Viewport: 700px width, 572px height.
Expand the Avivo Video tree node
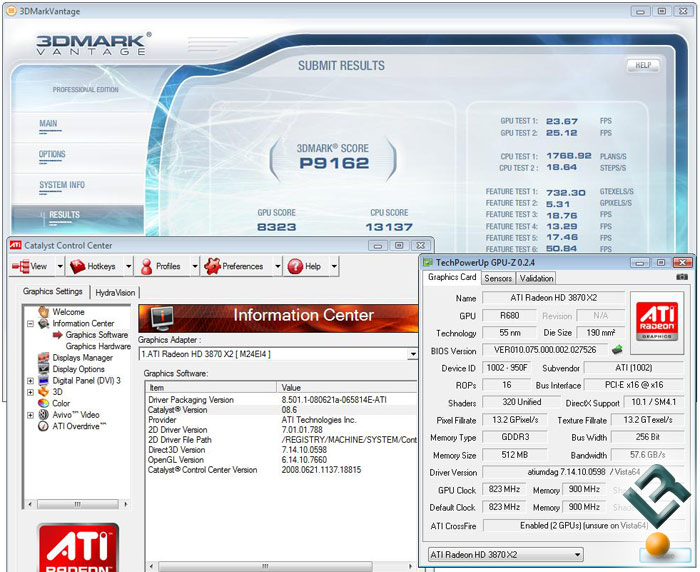click(x=30, y=415)
